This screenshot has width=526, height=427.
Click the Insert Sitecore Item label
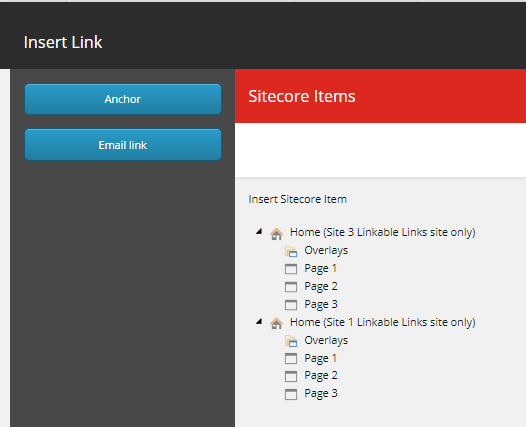[298, 199]
